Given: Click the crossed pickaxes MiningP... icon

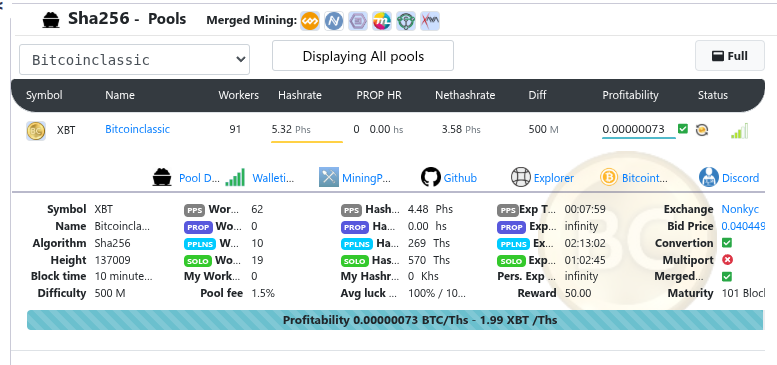Looking at the screenshot, I should pos(329,177).
